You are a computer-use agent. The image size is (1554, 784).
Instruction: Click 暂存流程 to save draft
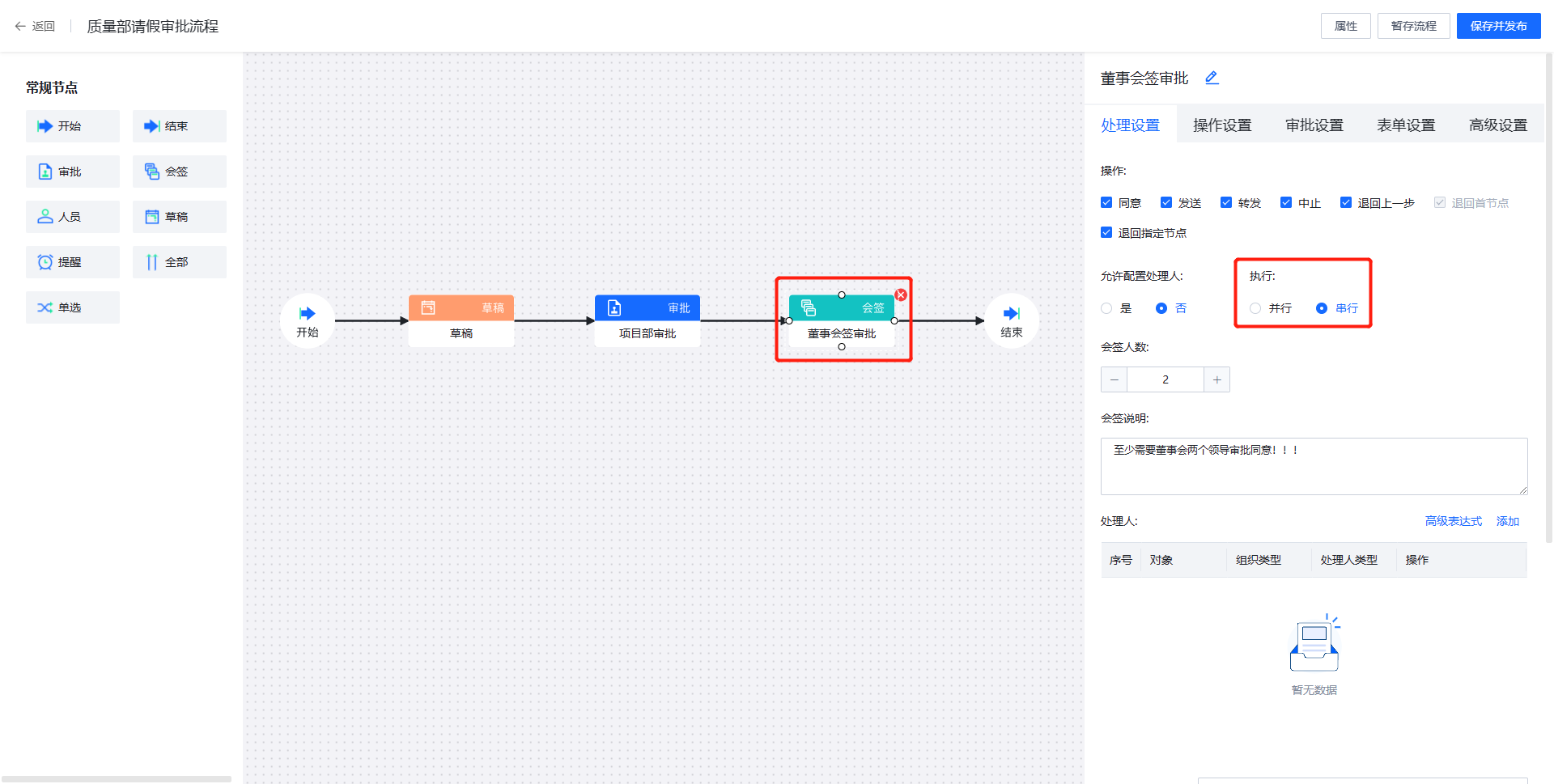tap(1414, 26)
